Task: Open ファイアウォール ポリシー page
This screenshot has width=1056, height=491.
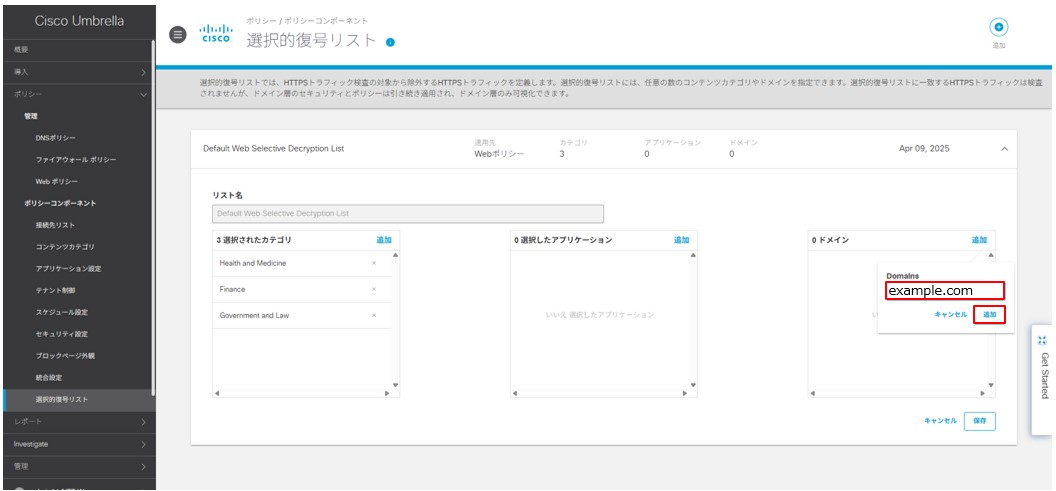Action: pos(76,160)
